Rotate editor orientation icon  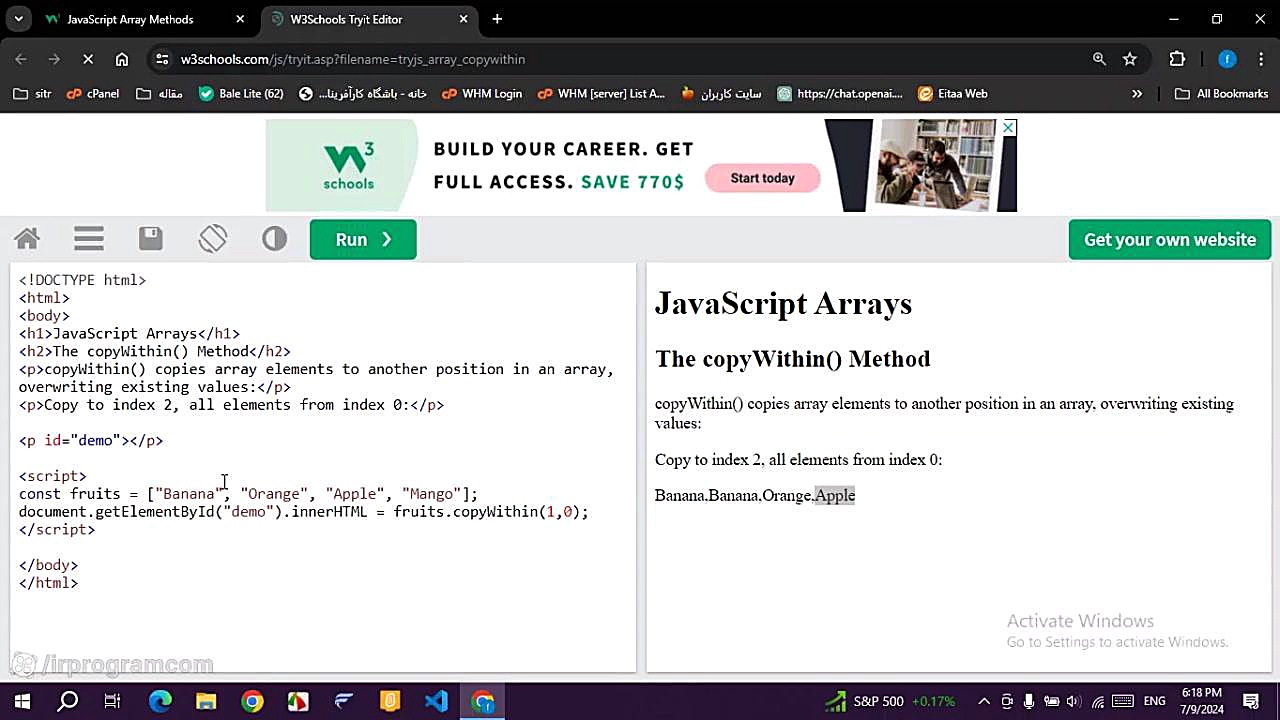pos(213,239)
